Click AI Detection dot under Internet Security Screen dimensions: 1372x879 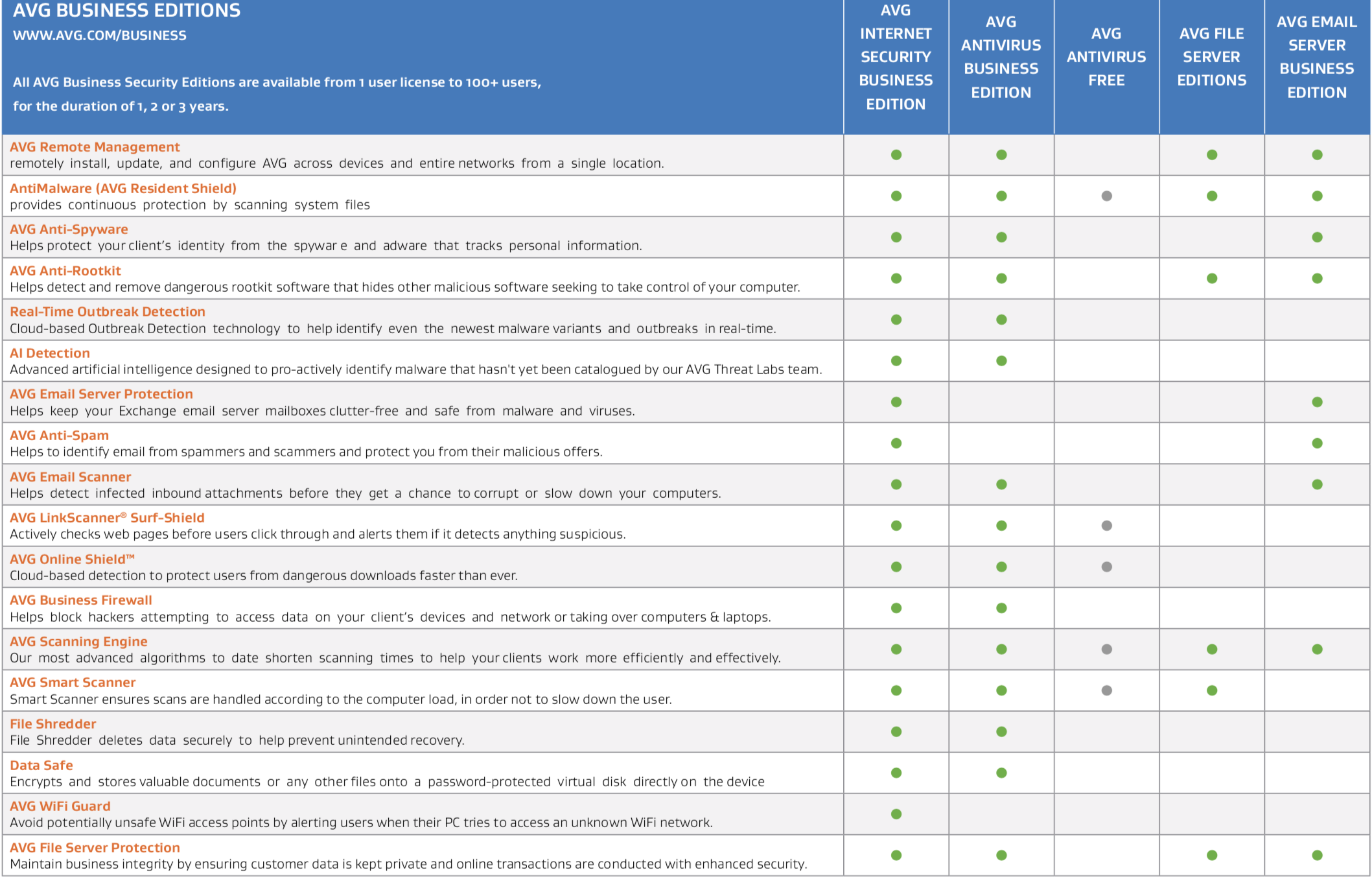pos(896,360)
